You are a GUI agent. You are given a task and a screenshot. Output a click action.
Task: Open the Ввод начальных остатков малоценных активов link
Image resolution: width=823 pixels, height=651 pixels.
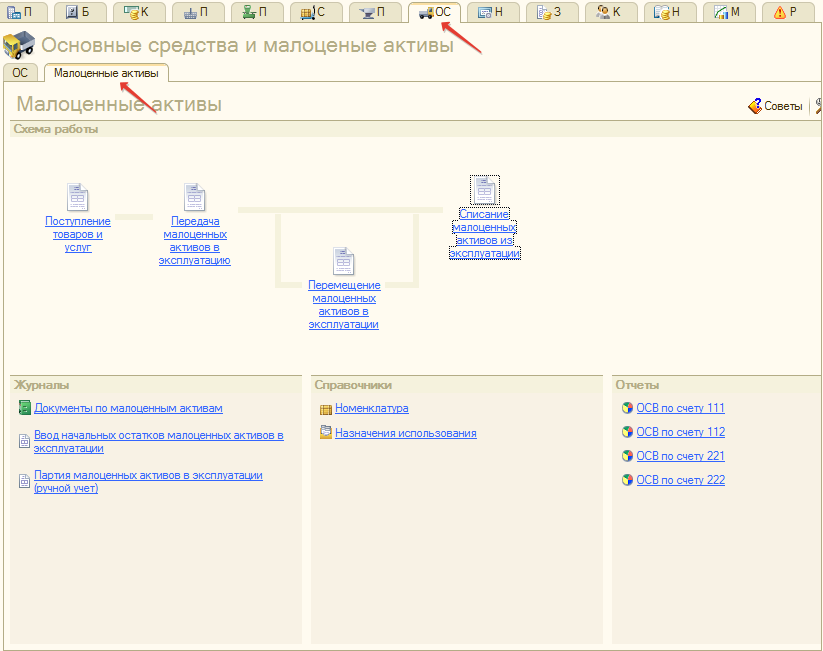point(158,442)
